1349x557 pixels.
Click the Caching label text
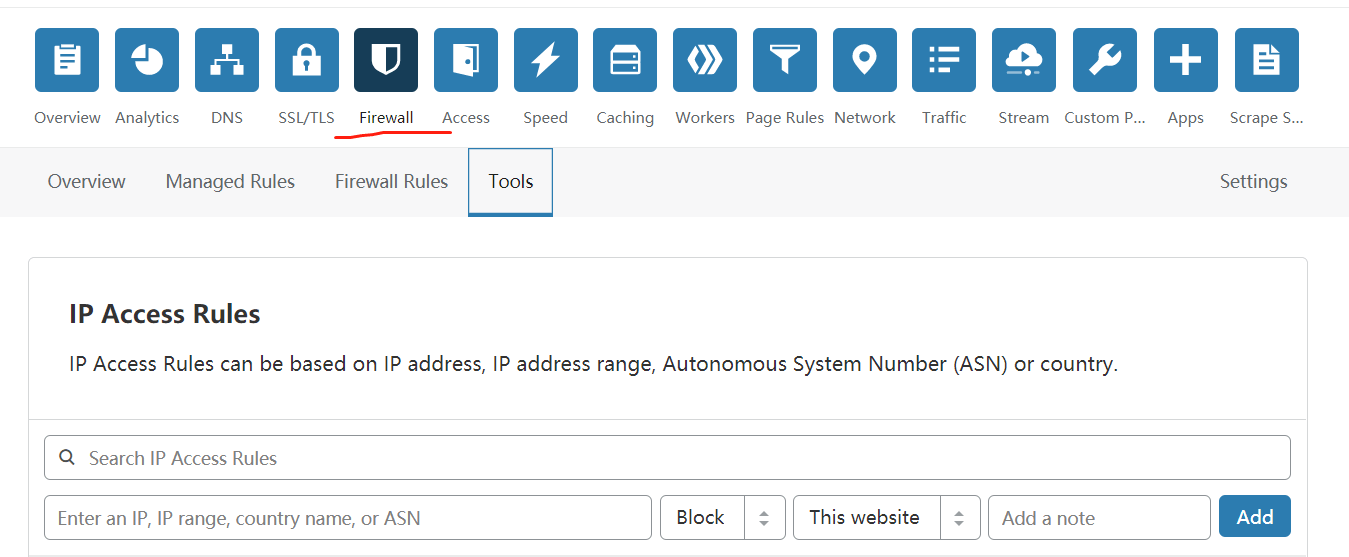point(625,118)
